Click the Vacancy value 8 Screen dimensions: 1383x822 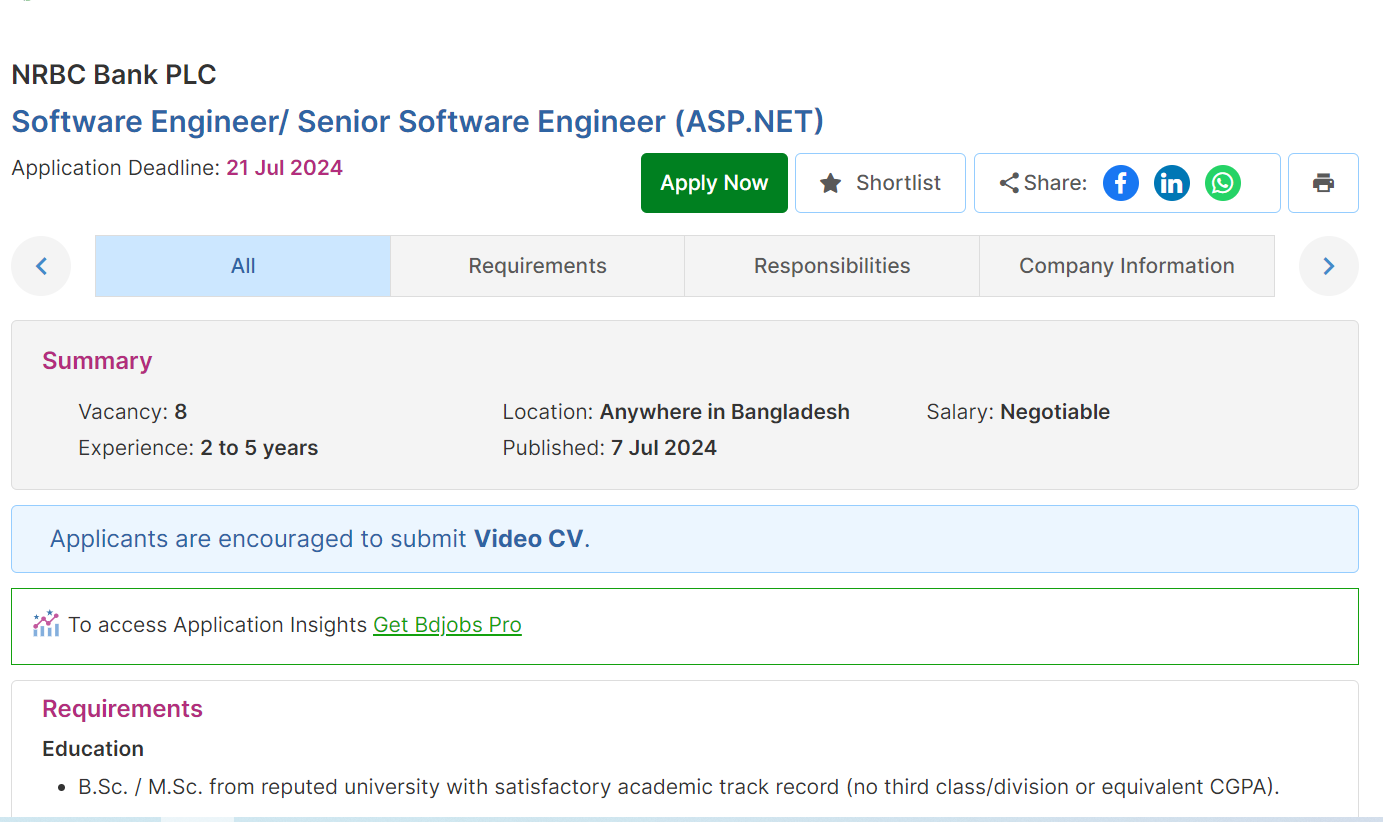pyautogui.click(x=181, y=412)
